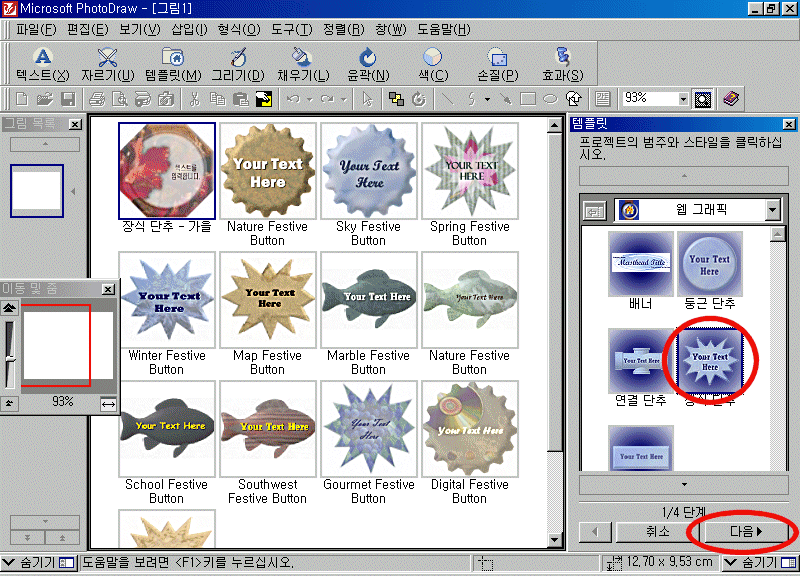Open the 편집(E) menu
The image size is (800, 576).
[88, 30]
